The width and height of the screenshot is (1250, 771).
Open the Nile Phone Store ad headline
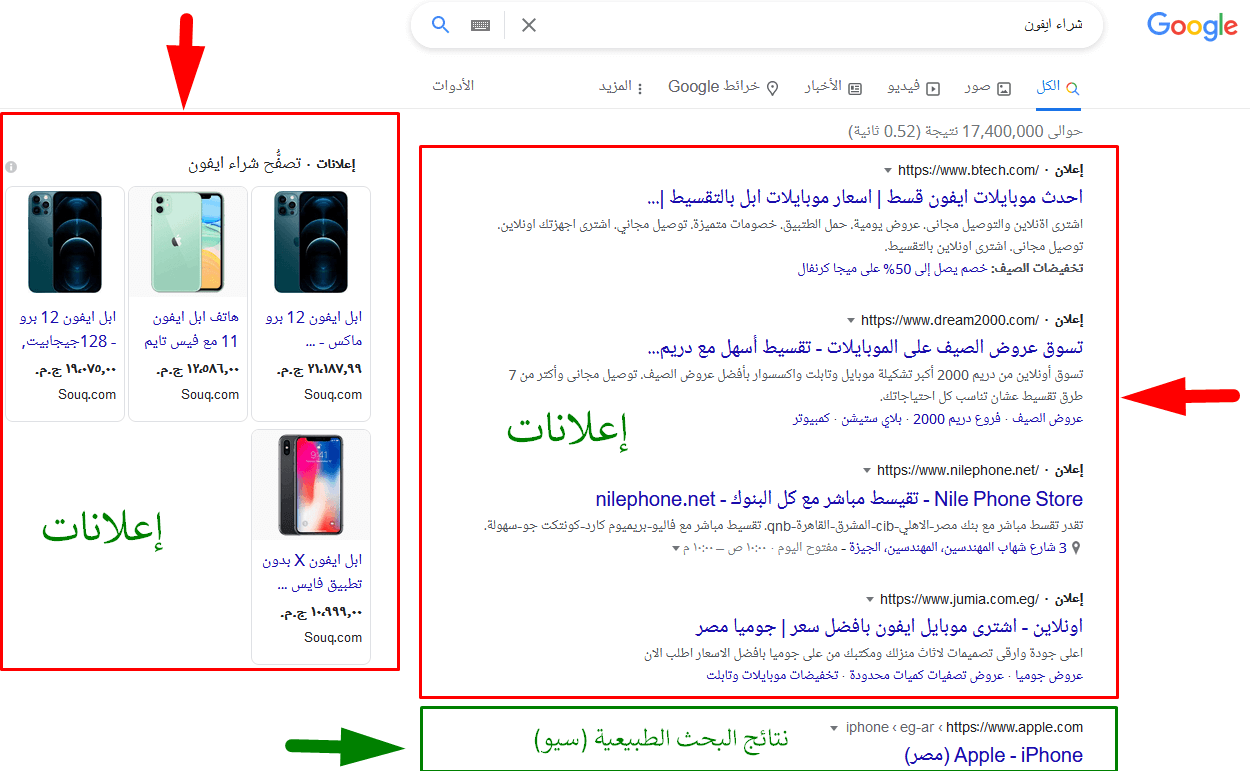[x=839, y=499]
